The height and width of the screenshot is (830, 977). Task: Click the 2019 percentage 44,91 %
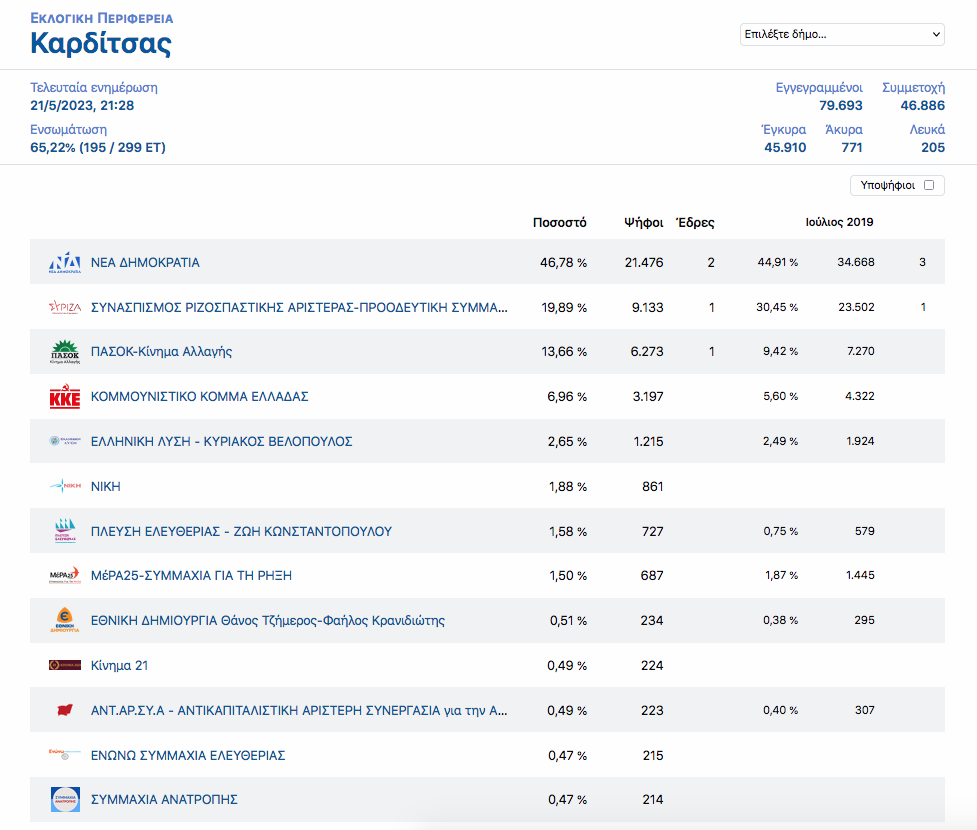[778, 262]
